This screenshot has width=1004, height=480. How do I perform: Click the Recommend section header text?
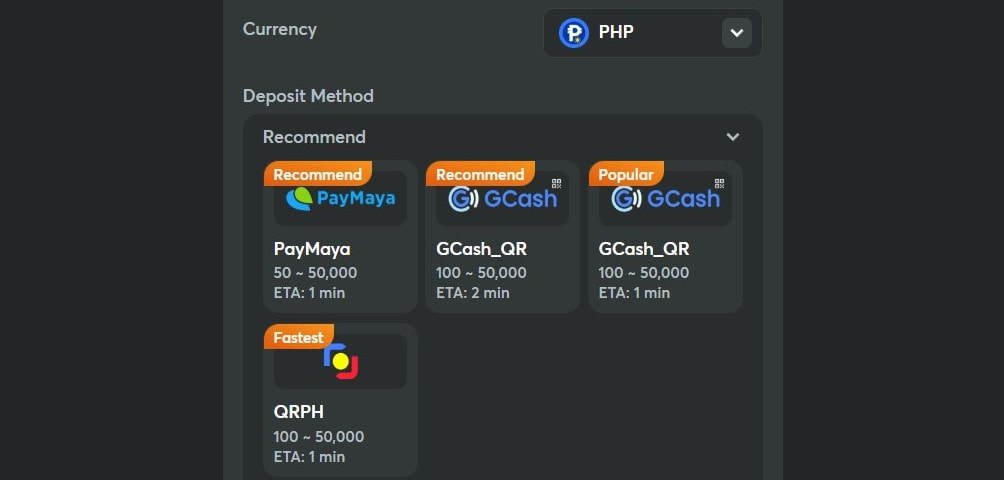(x=314, y=137)
